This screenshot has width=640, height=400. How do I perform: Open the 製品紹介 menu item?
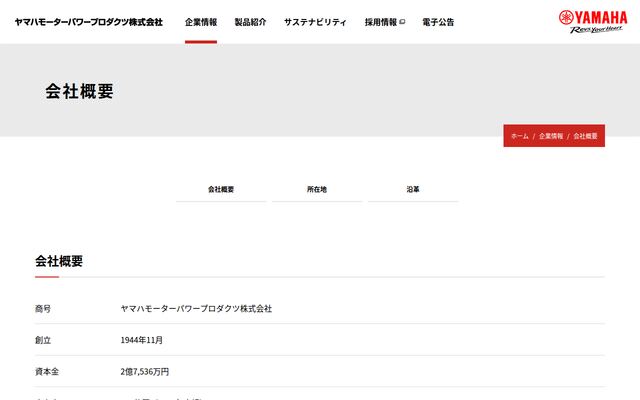pyautogui.click(x=250, y=22)
